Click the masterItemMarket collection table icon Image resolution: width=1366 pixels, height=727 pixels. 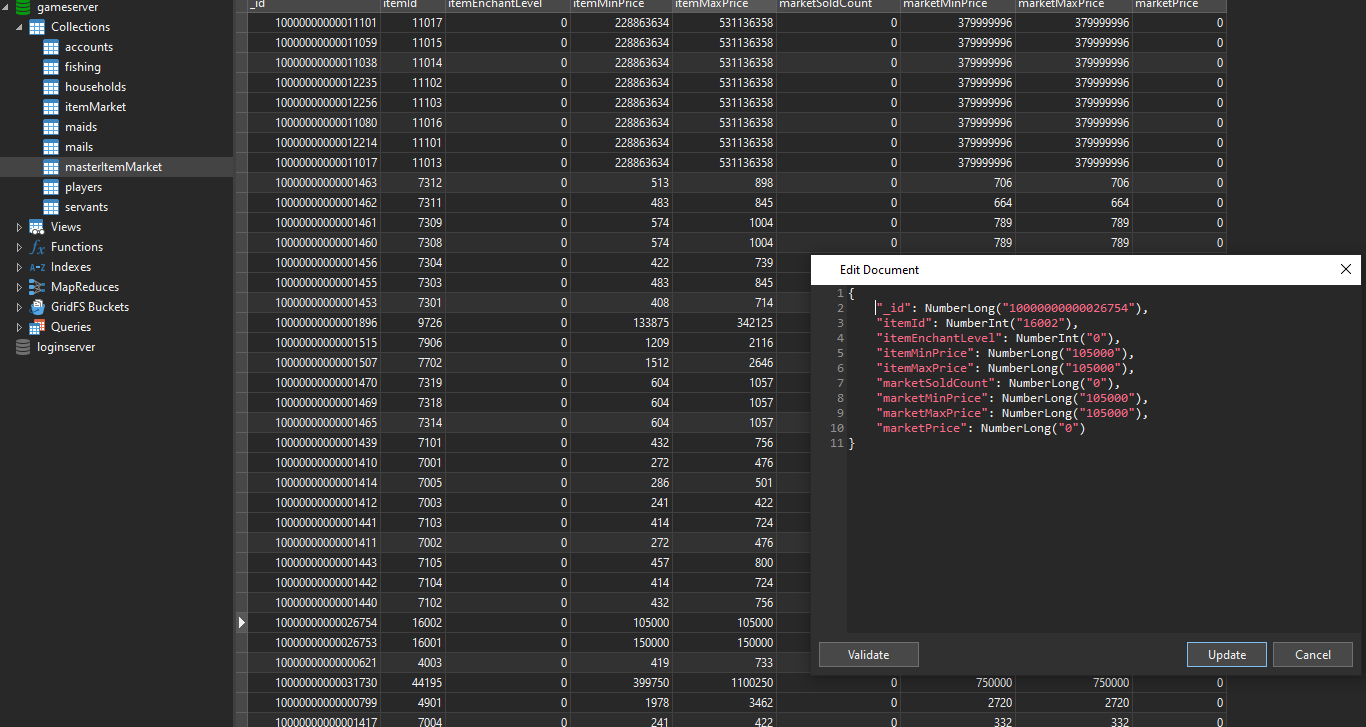click(x=51, y=167)
